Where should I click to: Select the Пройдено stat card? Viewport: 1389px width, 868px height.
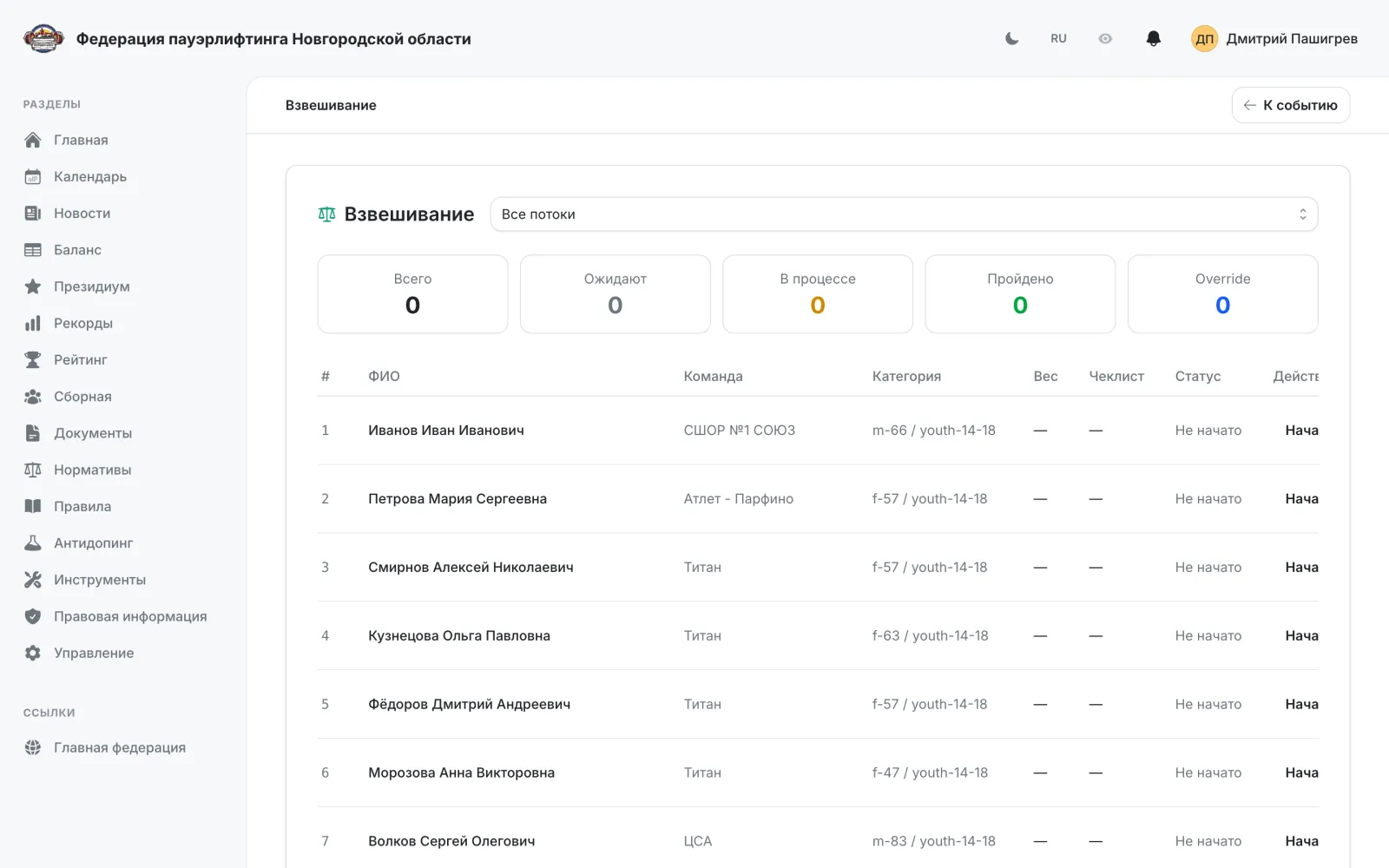1020,293
